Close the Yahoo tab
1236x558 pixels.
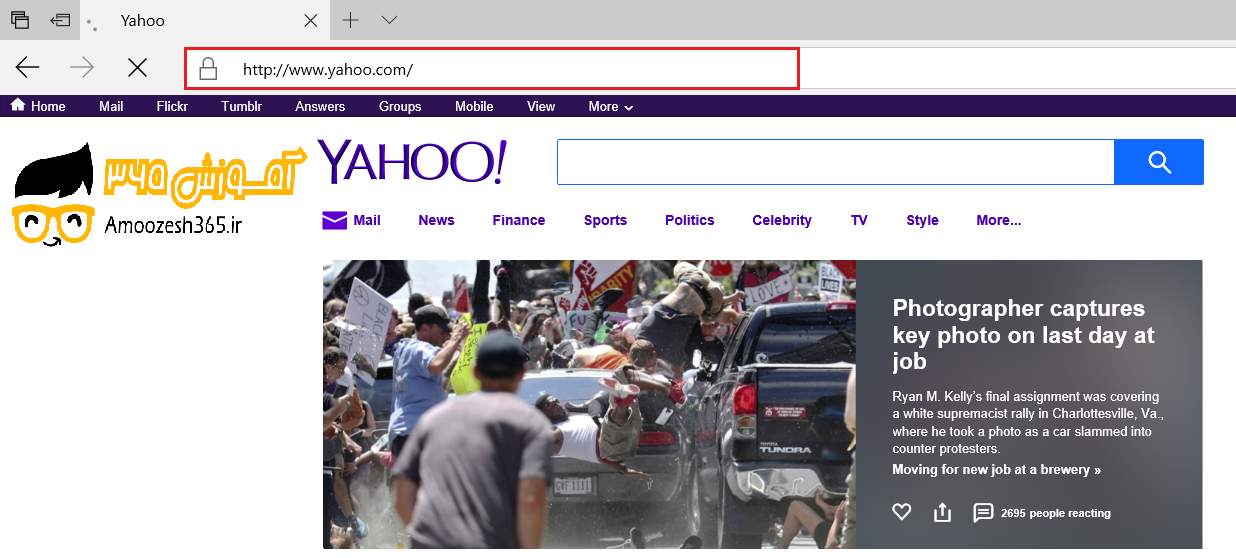tap(311, 20)
